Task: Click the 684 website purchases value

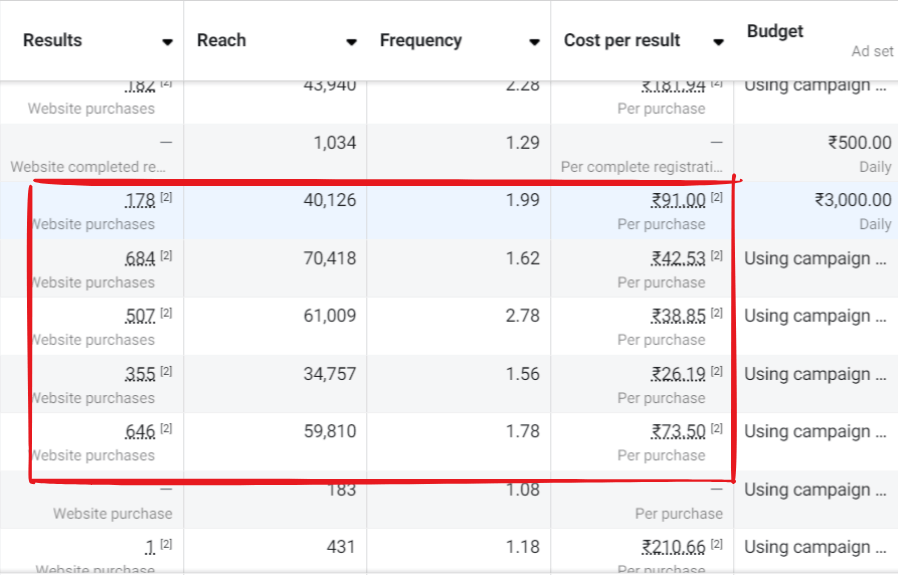Action: [140, 259]
